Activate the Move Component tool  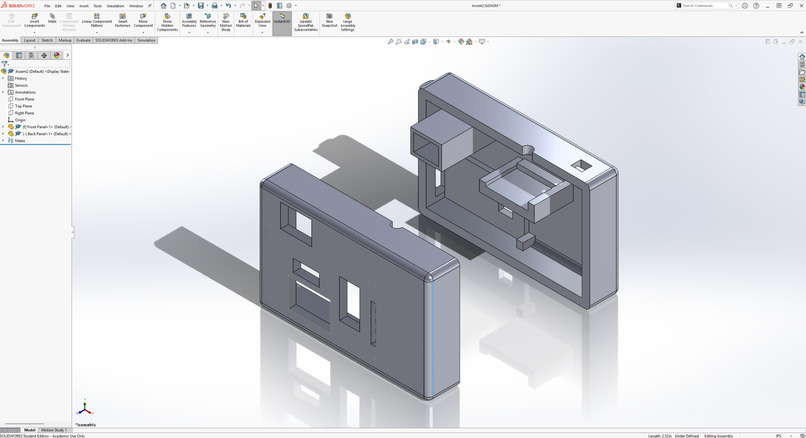point(143,21)
